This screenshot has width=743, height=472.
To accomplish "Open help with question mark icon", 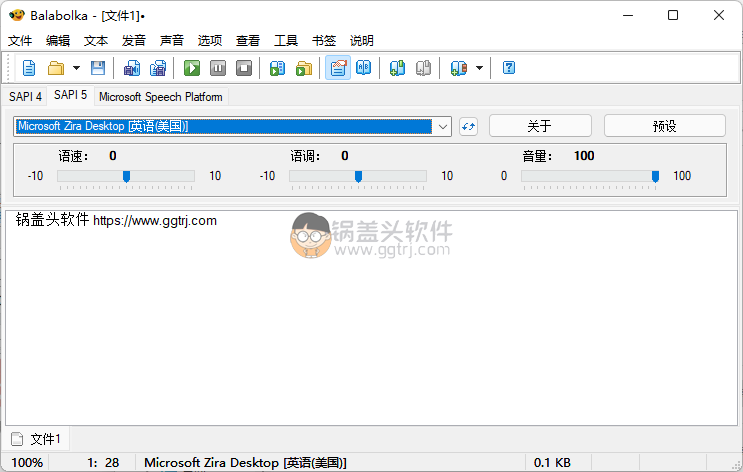I will click(x=509, y=68).
